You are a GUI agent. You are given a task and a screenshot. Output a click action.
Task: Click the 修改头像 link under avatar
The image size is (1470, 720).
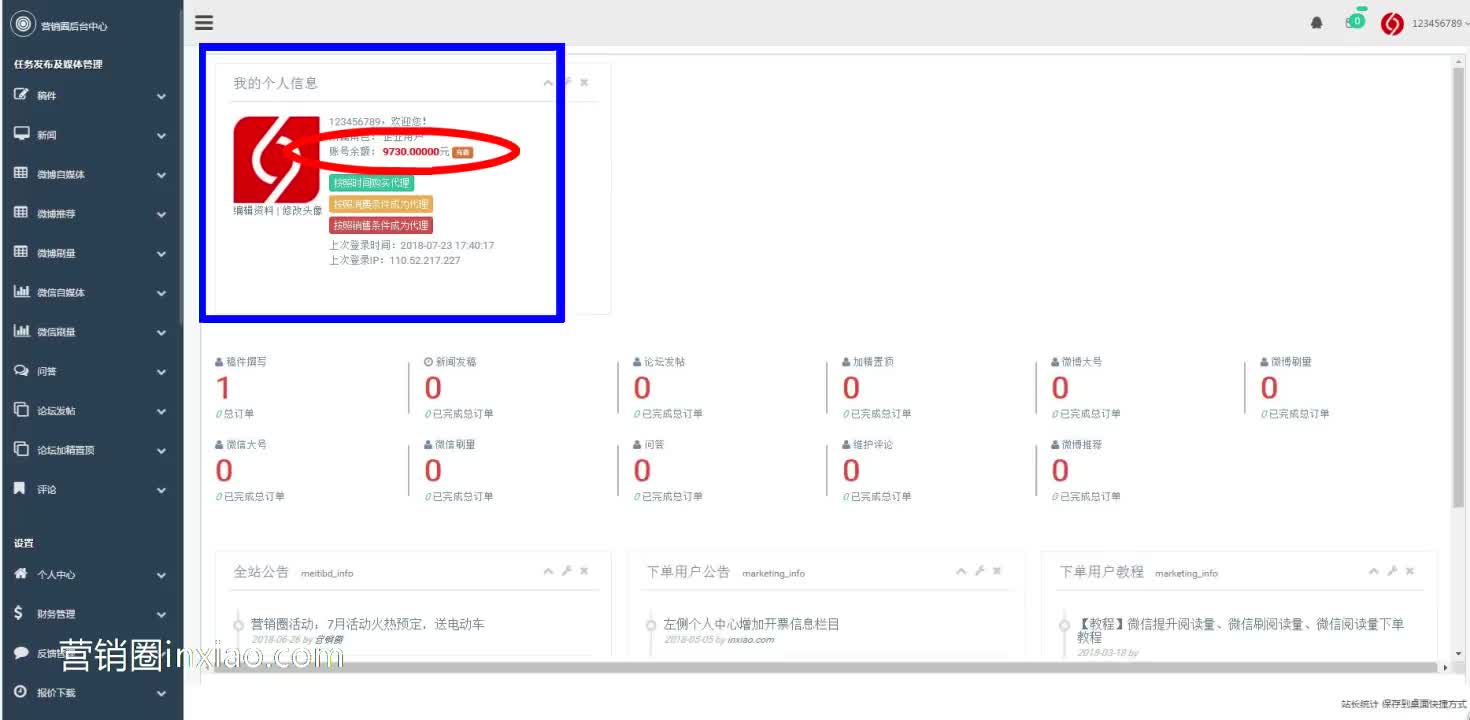coord(302,211)
